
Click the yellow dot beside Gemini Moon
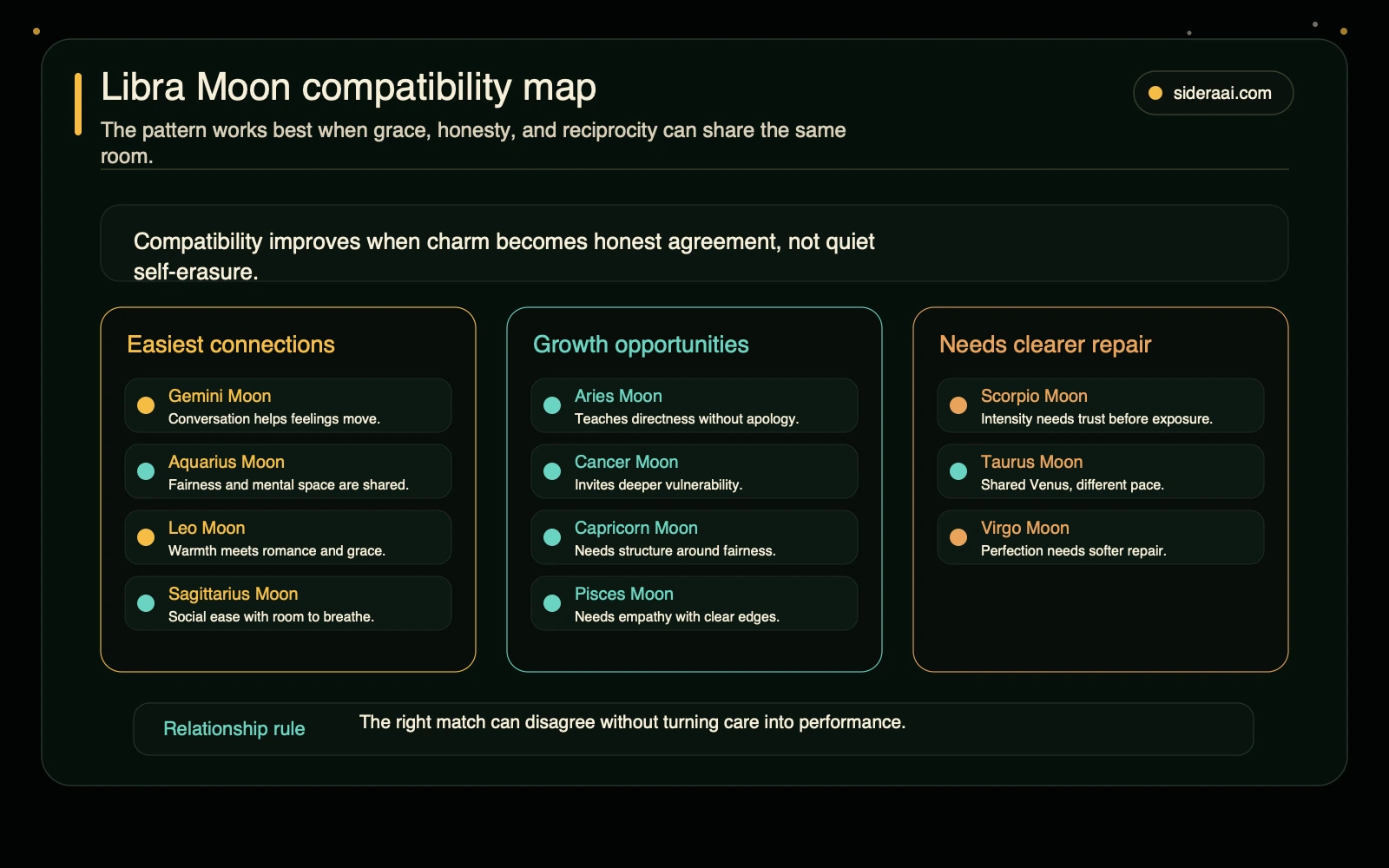(146, 405)
